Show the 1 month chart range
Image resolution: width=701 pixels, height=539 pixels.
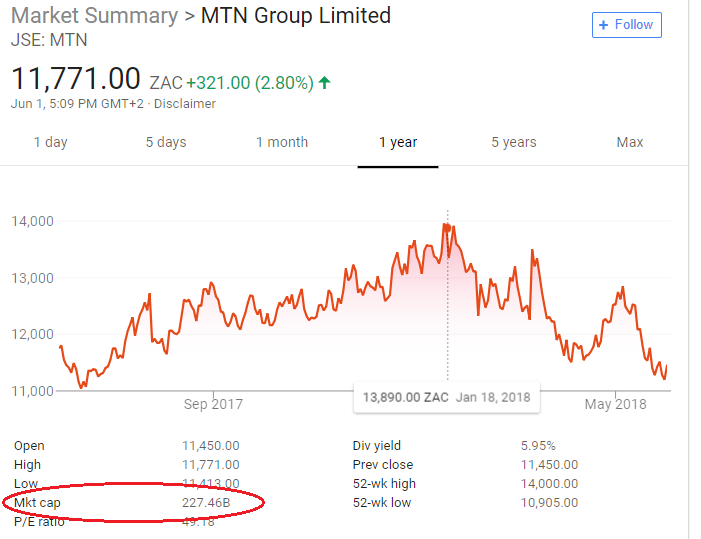[x=282, y=142]
